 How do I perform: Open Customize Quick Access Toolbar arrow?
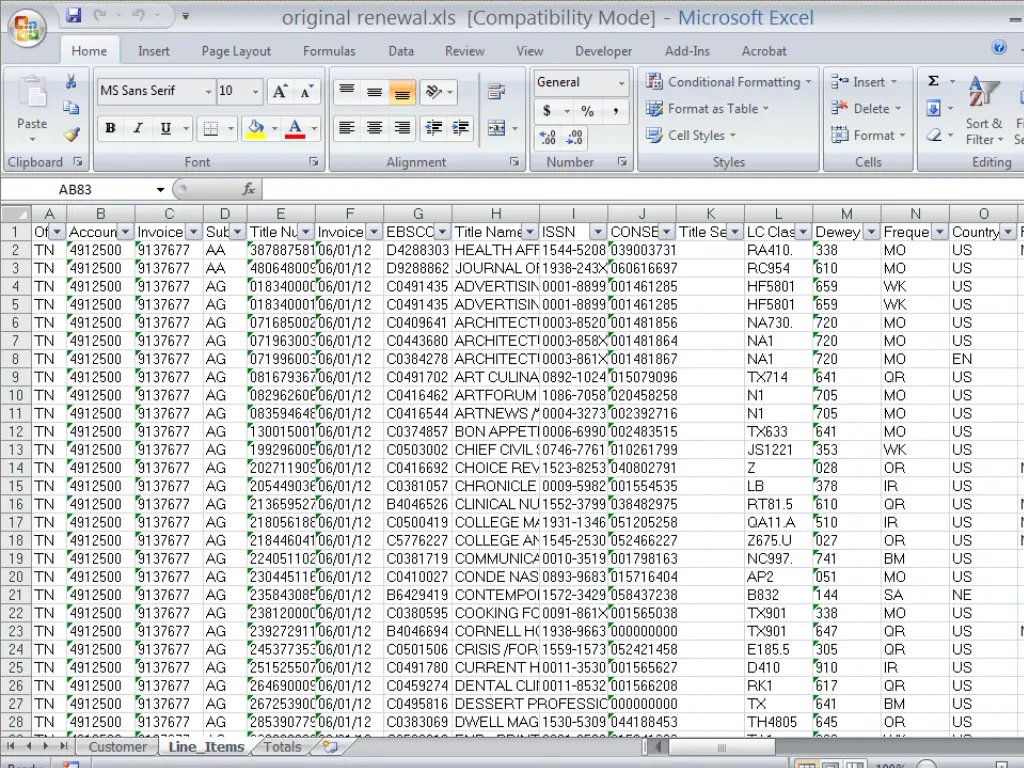tap(185, 16)
